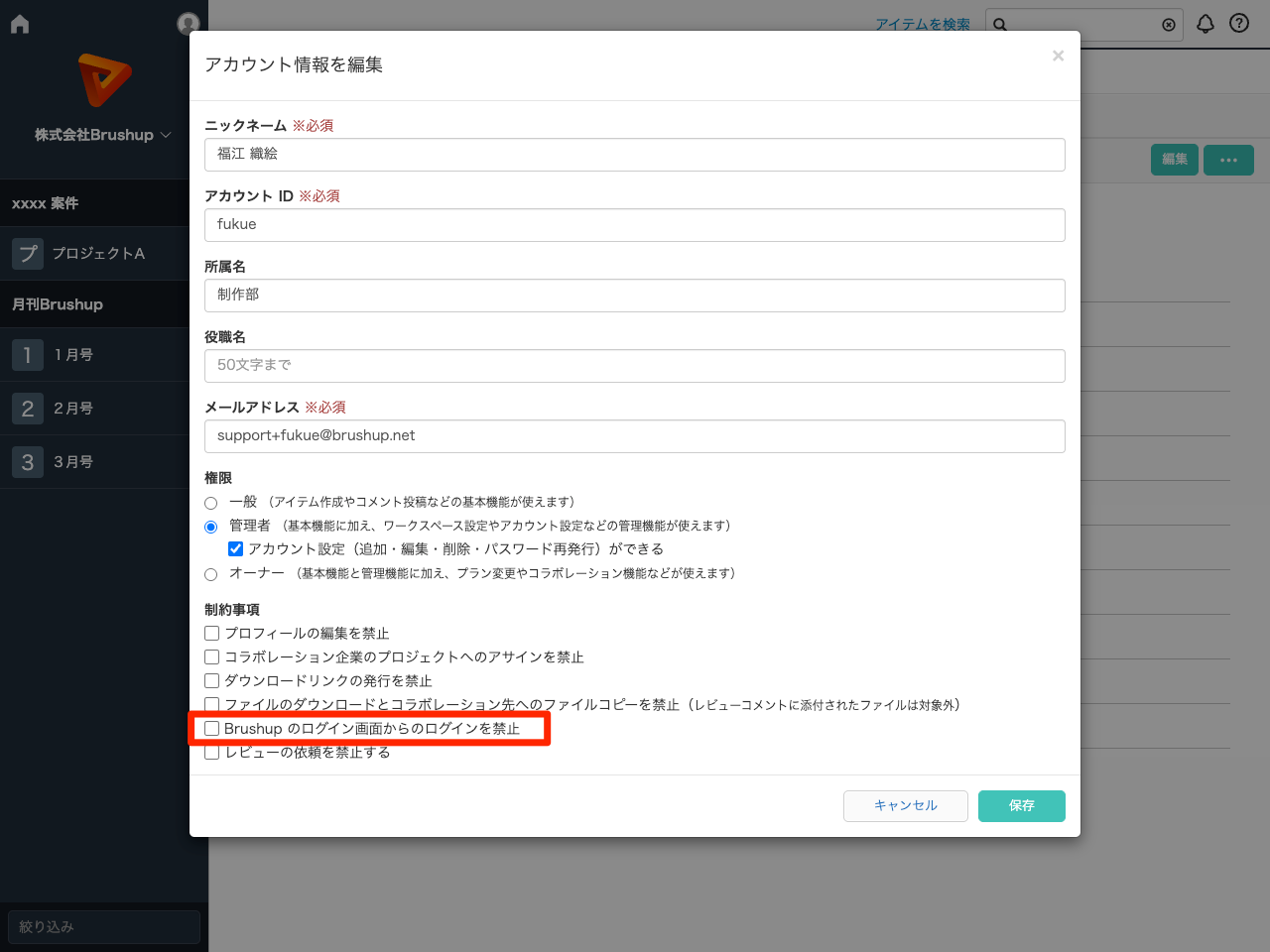The height and width of the screenshot is (952, 1270).
Task: Select the オーナー permission radio button
Action: pyautogui.click(x=210, y=573)
